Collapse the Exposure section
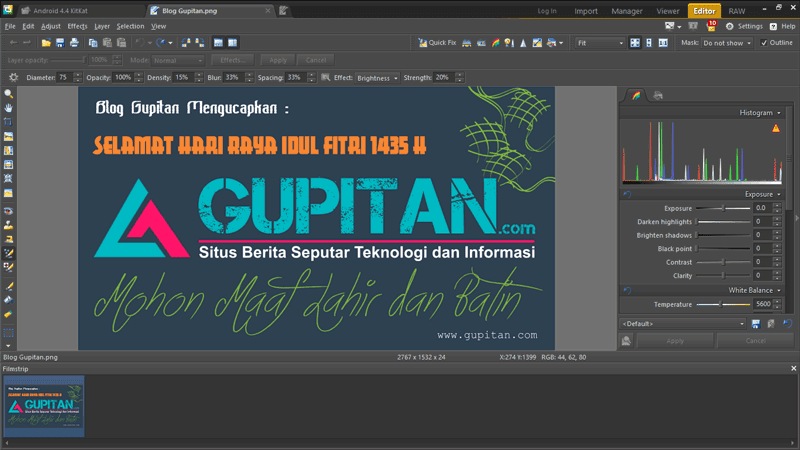This screenshot has width=800, height=450. pyautogui.click(x=779, y=194)
